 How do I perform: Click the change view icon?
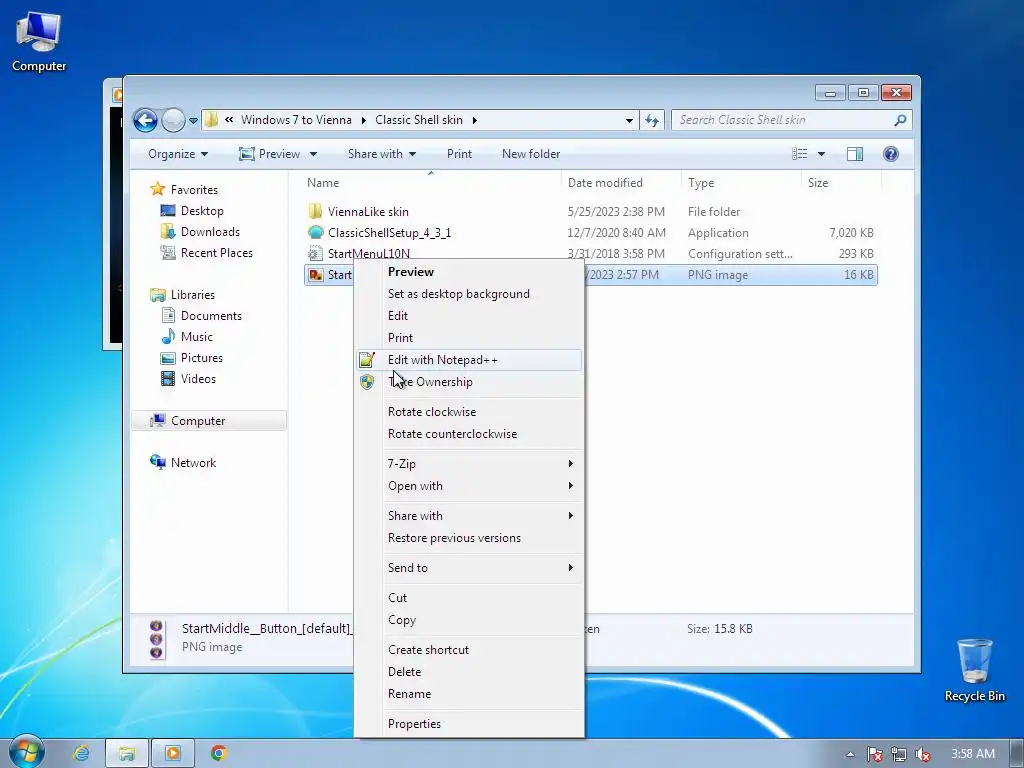(x=799, y=154)
